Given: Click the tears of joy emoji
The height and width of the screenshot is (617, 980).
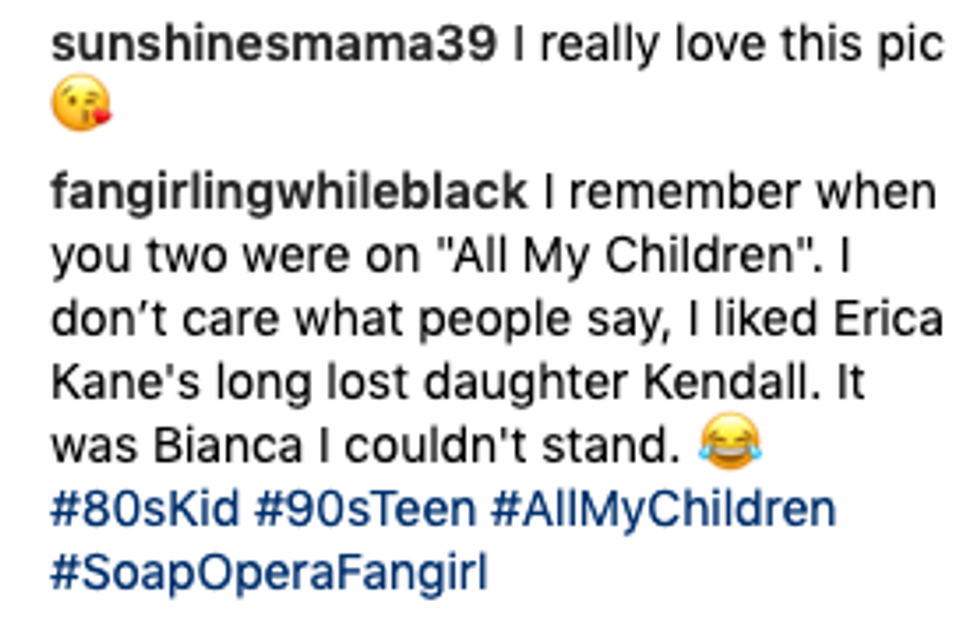Looking at the screenshot, I should tap(730, 444).
